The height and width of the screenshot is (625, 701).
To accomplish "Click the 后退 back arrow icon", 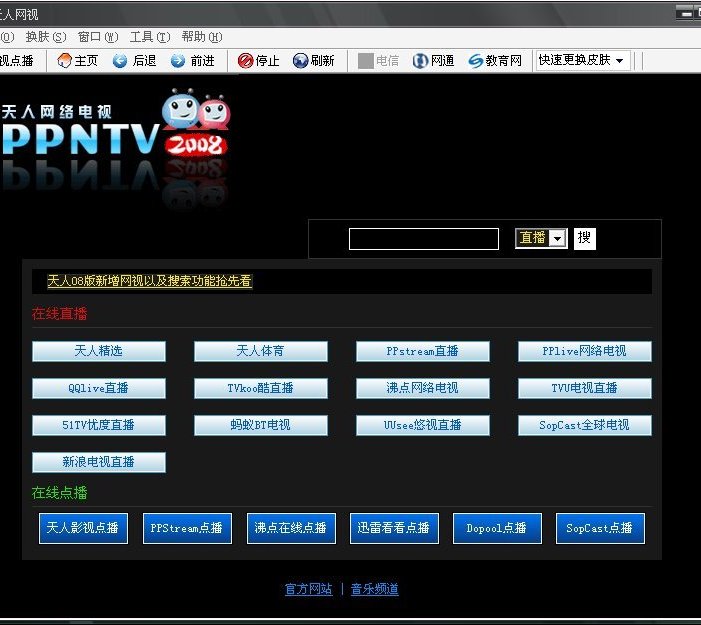I will pyautogui.click(x=120, y=60).
